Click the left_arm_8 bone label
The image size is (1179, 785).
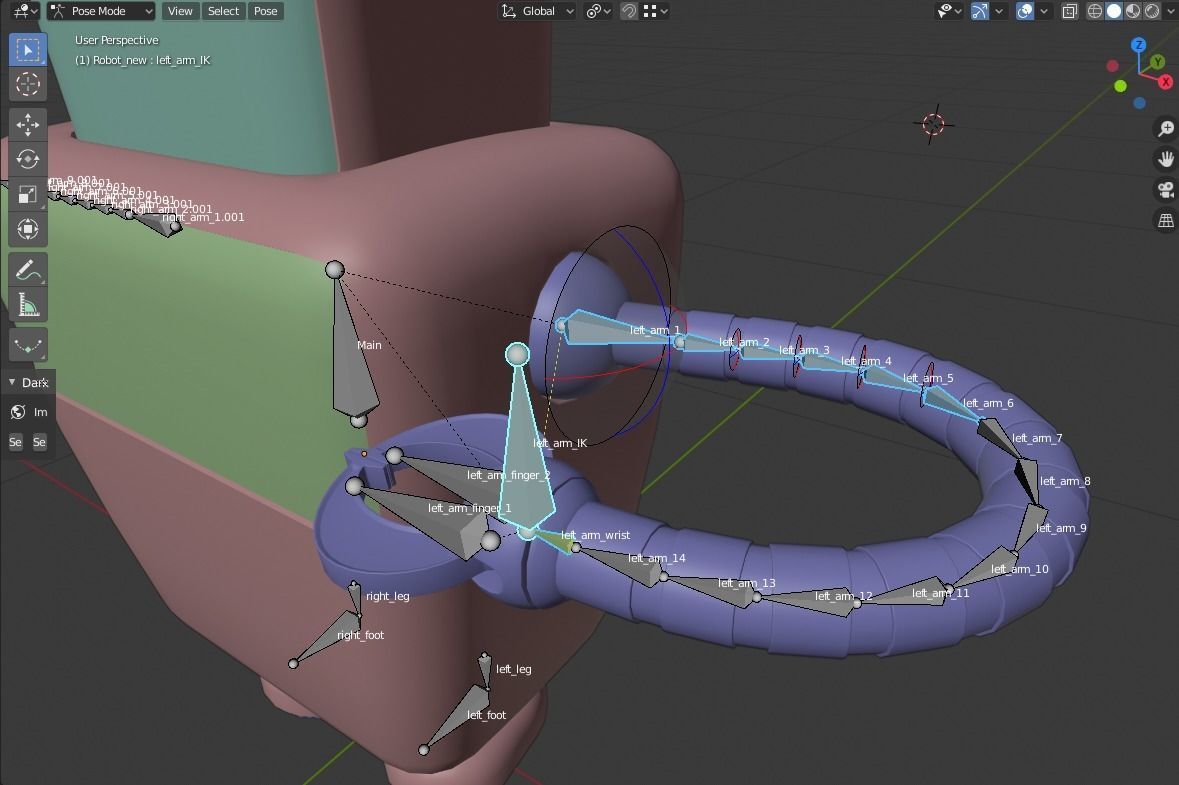1065,481
